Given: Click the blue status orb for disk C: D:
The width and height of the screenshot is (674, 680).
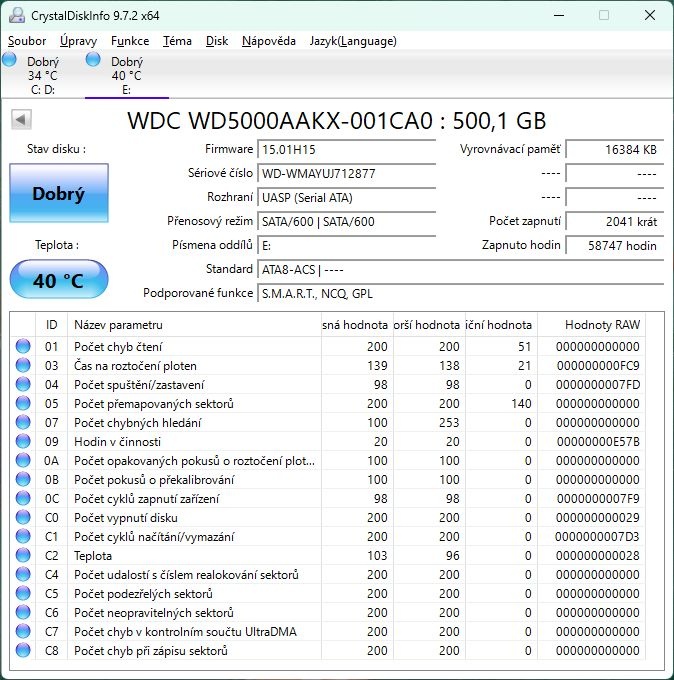Looking at the screenshot, I should (x=9, y=59).
